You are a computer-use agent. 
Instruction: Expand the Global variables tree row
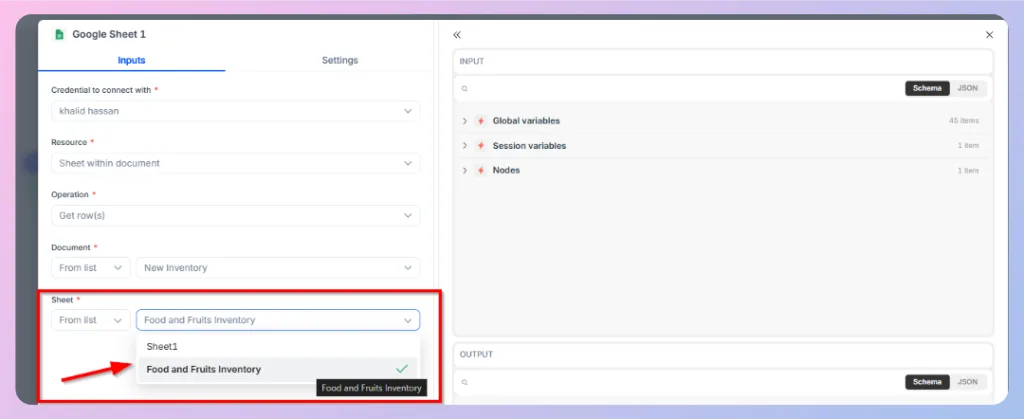[464, 121]
